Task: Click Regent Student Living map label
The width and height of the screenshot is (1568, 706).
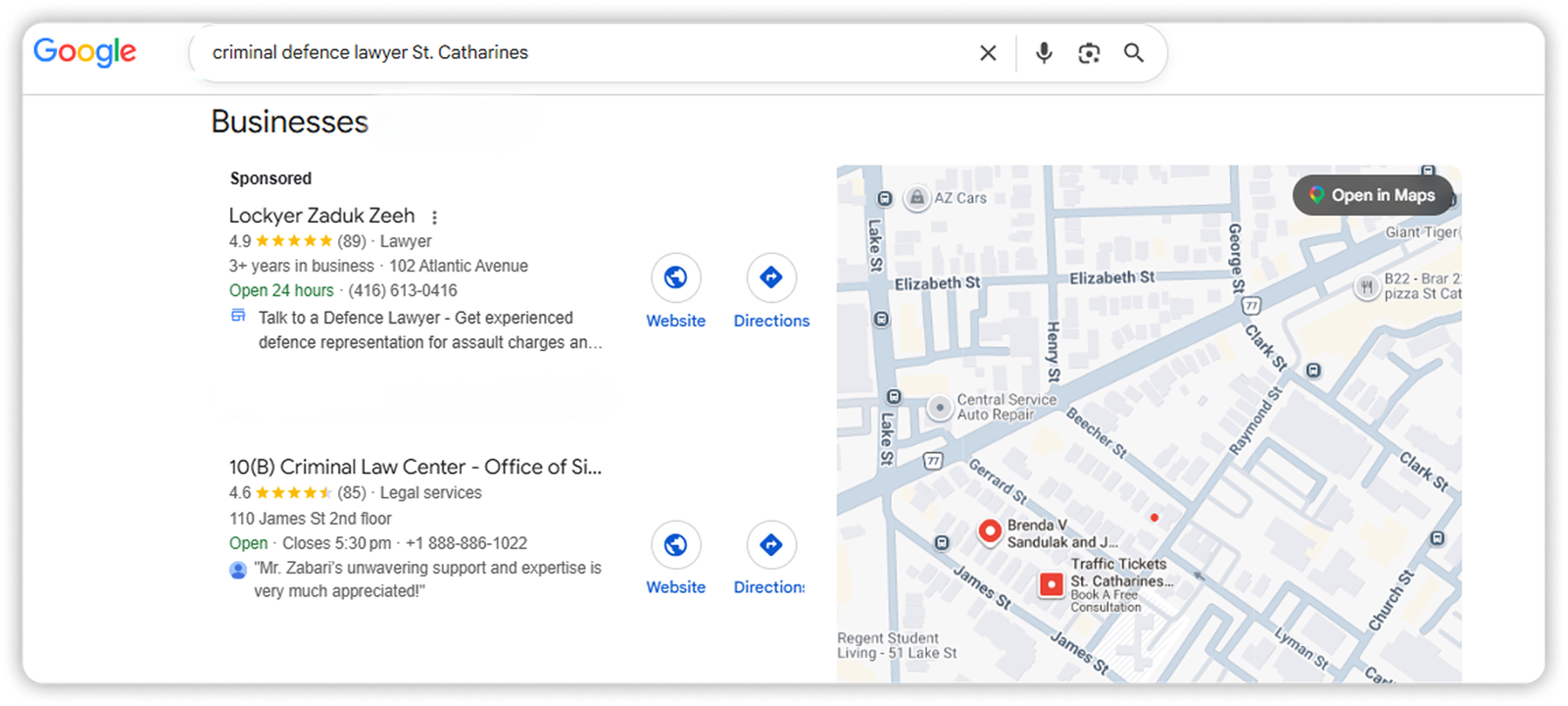Action: click(897, 645)
